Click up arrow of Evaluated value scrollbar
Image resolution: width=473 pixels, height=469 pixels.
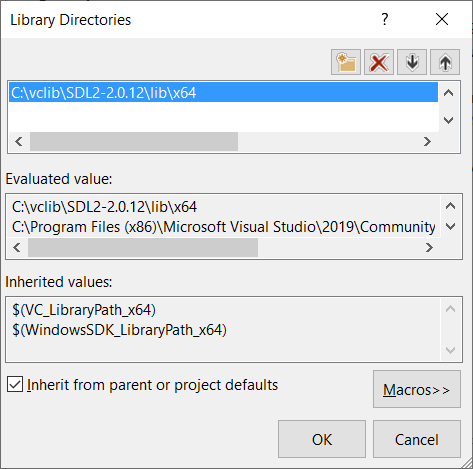point(450,206)
